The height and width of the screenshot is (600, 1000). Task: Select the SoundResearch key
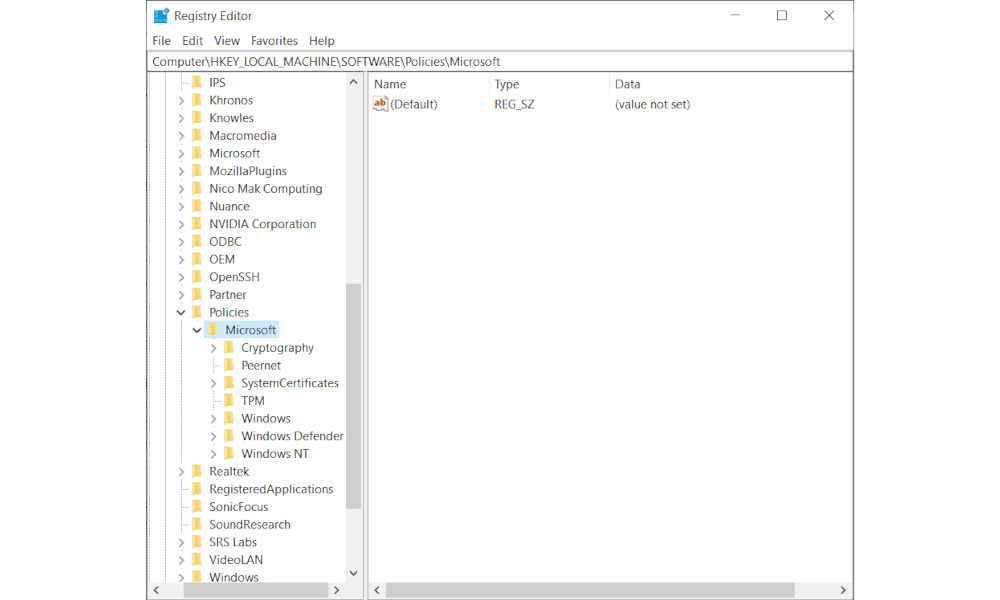click(249, 525)
